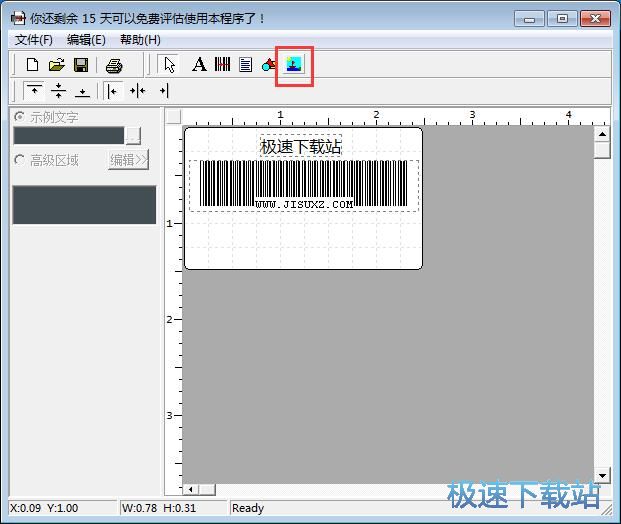Close the program window
Image resolution: width=621 pixels, height=524 pixels.
[595, 19]
